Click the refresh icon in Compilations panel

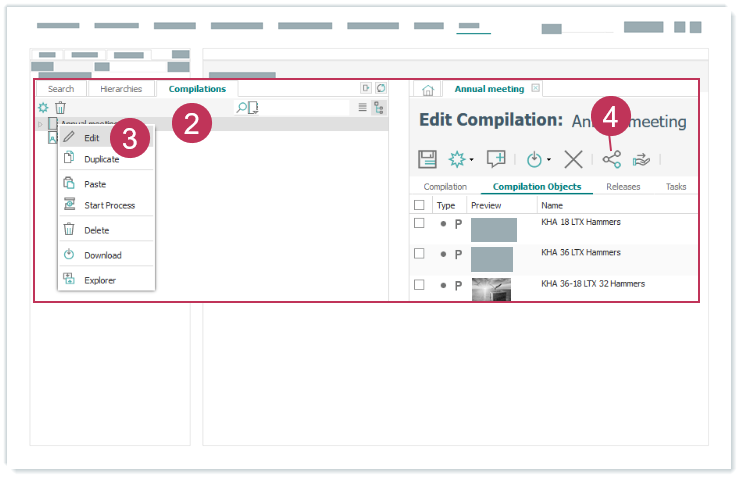click(x=381, y=89)
